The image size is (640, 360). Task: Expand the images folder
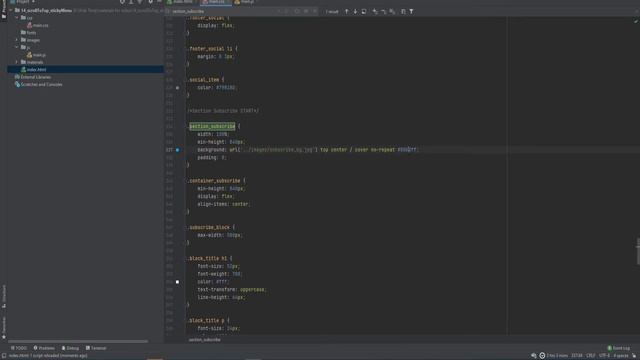17,40
